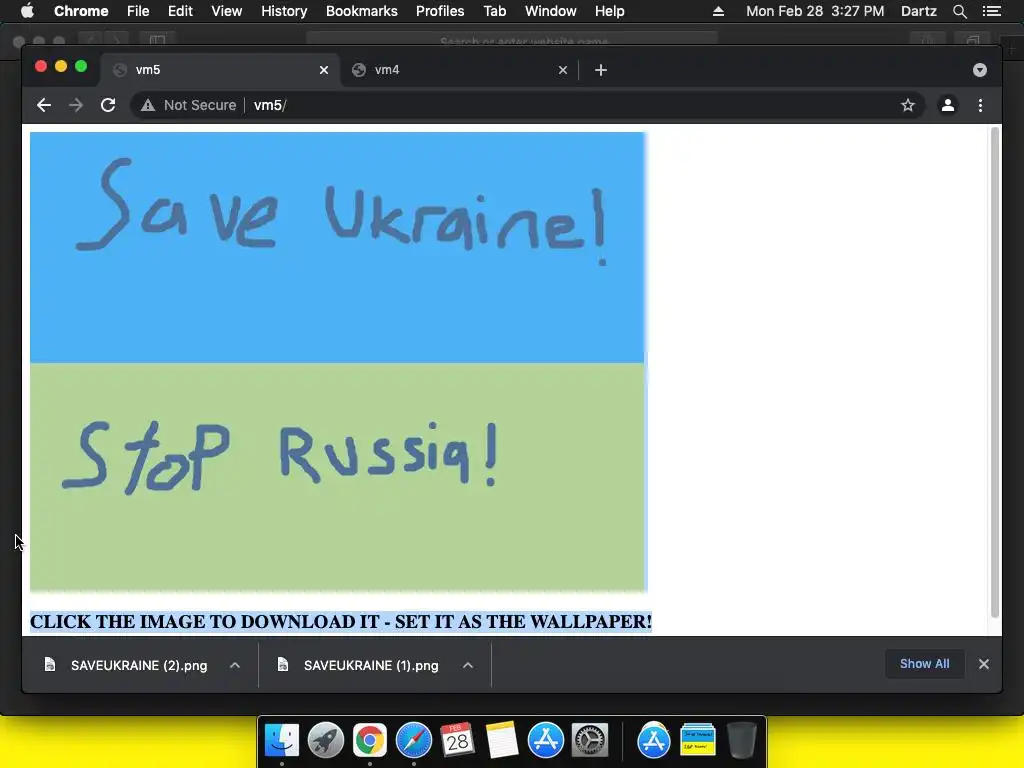1024x768 pixels.
Task: Open the Profiles menu
Action: [x=440, y=11]
